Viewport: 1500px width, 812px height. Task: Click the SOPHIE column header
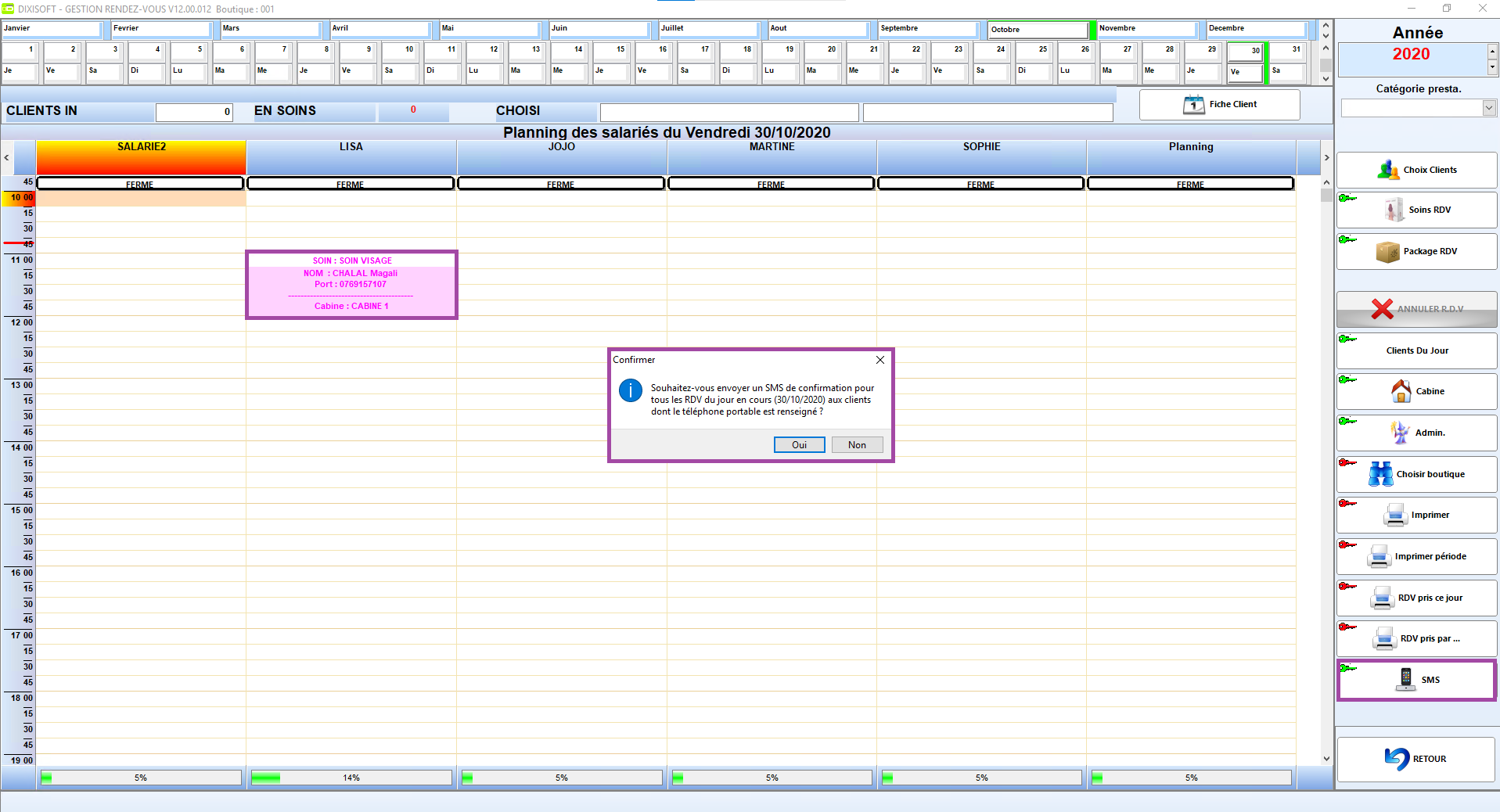(982, 157)
